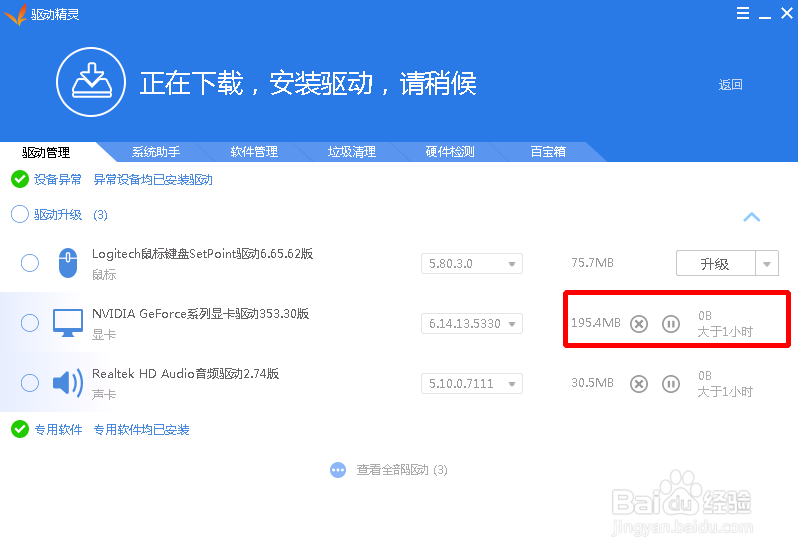Viewport: 798px width, 555px height.
Task: Click 查看全部驱动 (3) link
Action: [402, 470]
